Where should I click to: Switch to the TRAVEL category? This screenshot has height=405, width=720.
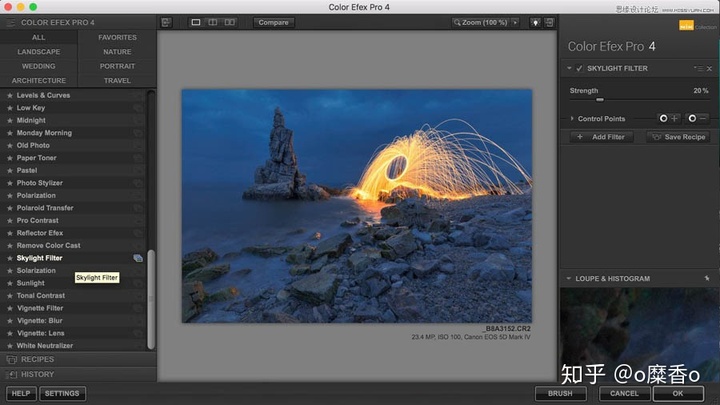click(118, 80)
